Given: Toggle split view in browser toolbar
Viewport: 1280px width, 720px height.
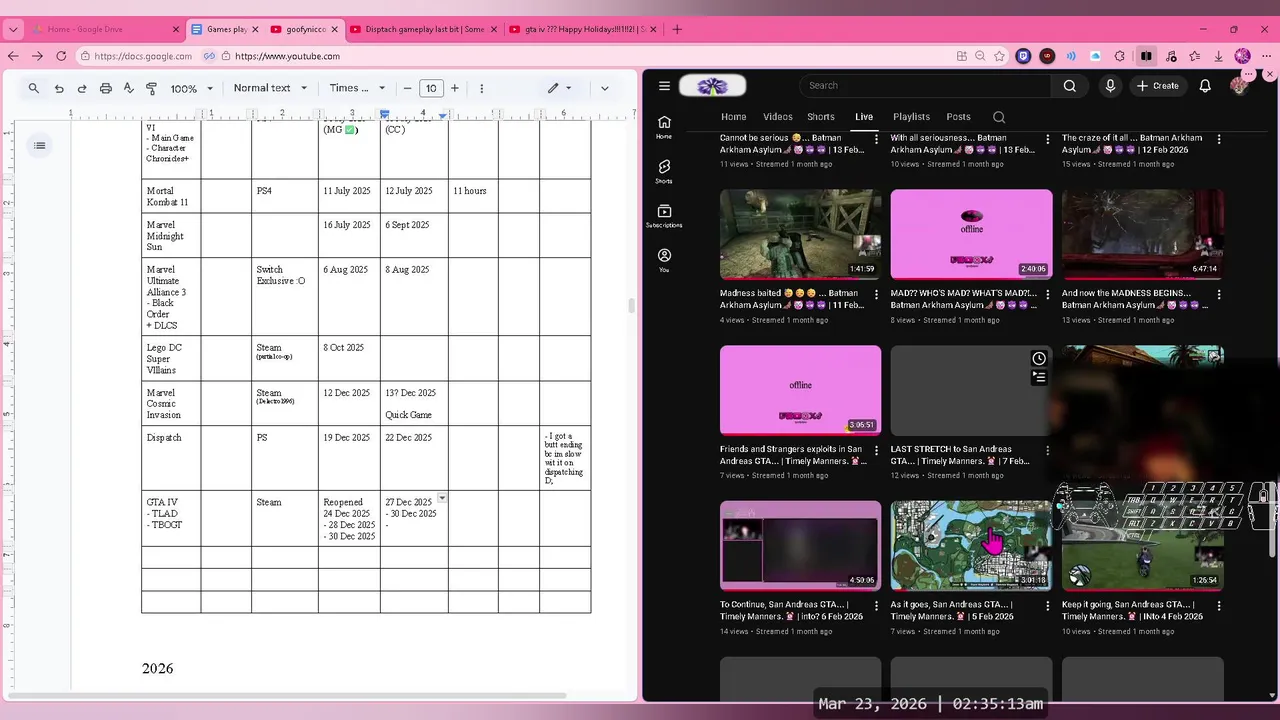Looking at the screenshot, I should coord(1146,56).
